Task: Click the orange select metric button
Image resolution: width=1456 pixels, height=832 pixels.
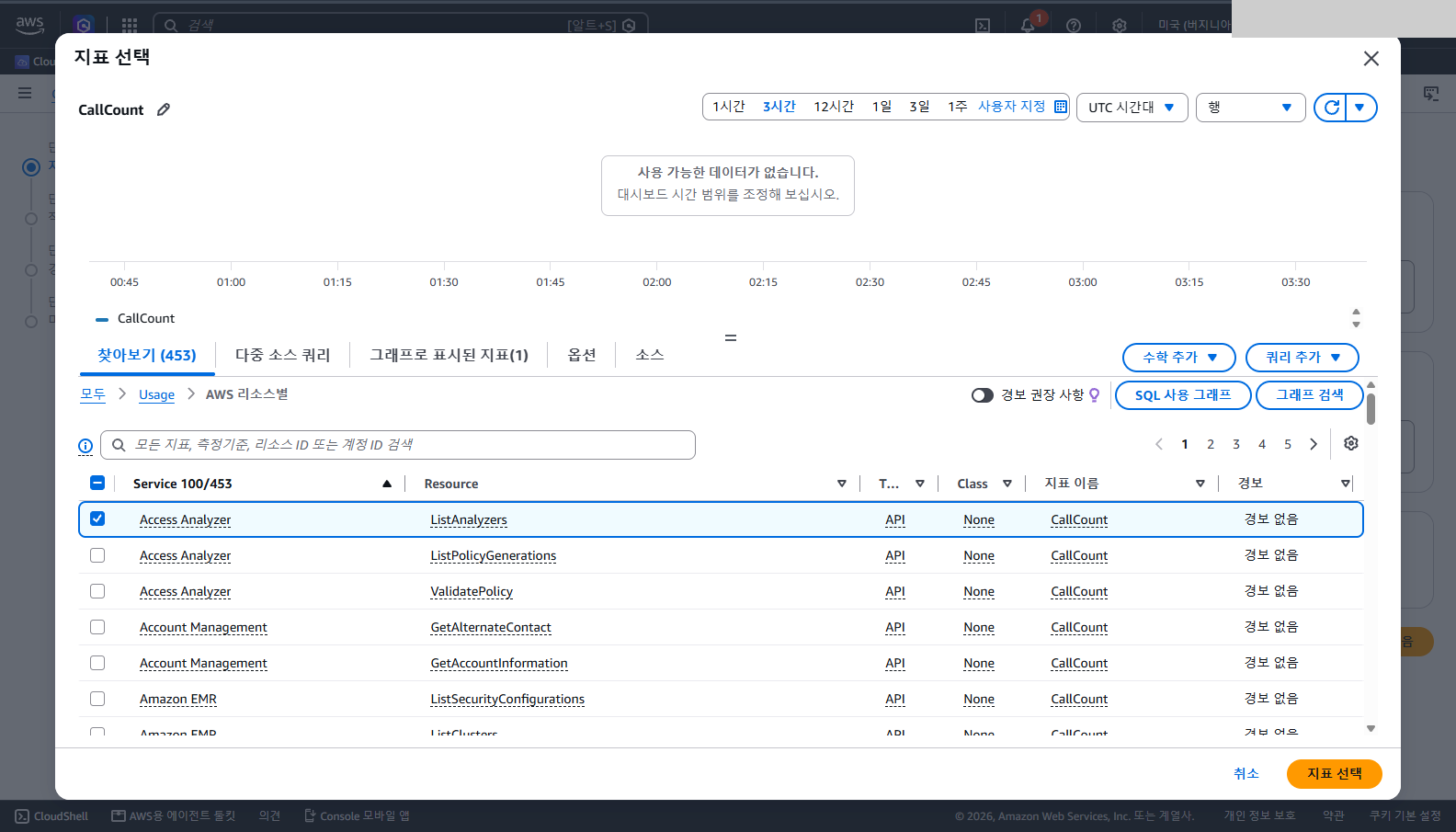Action: pos(1334,774)
